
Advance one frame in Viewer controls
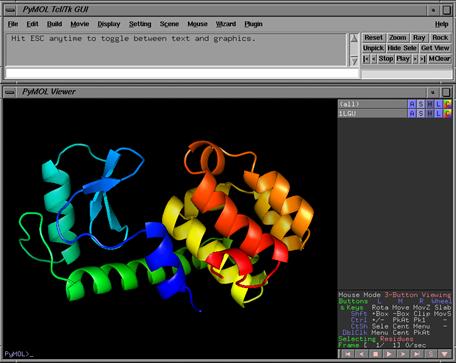403,354
